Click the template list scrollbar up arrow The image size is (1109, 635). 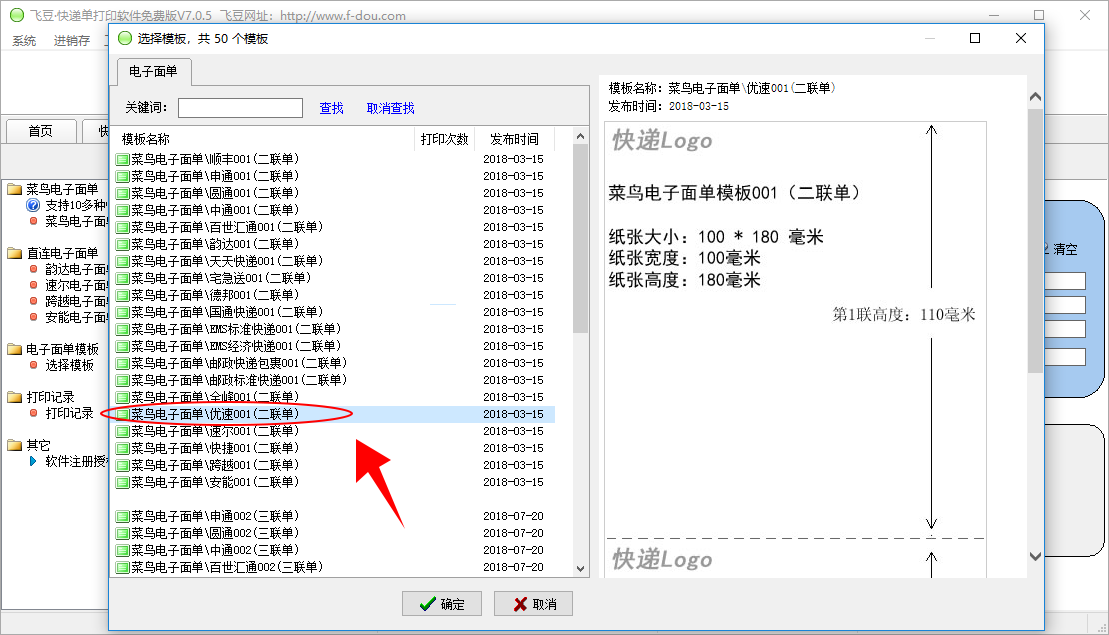tap(581, 136)
